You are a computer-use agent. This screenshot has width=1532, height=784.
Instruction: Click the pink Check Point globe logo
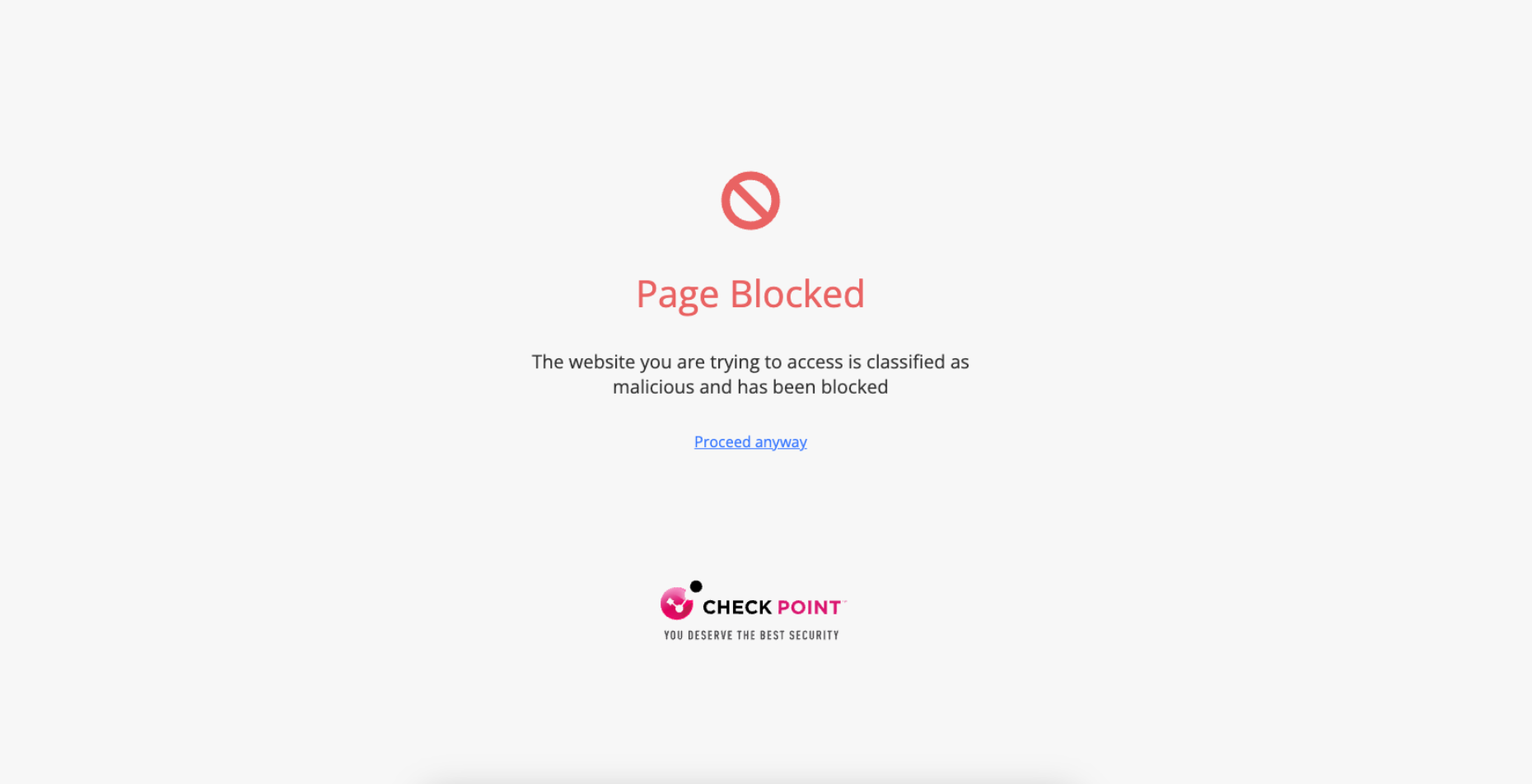click(677, 604)
